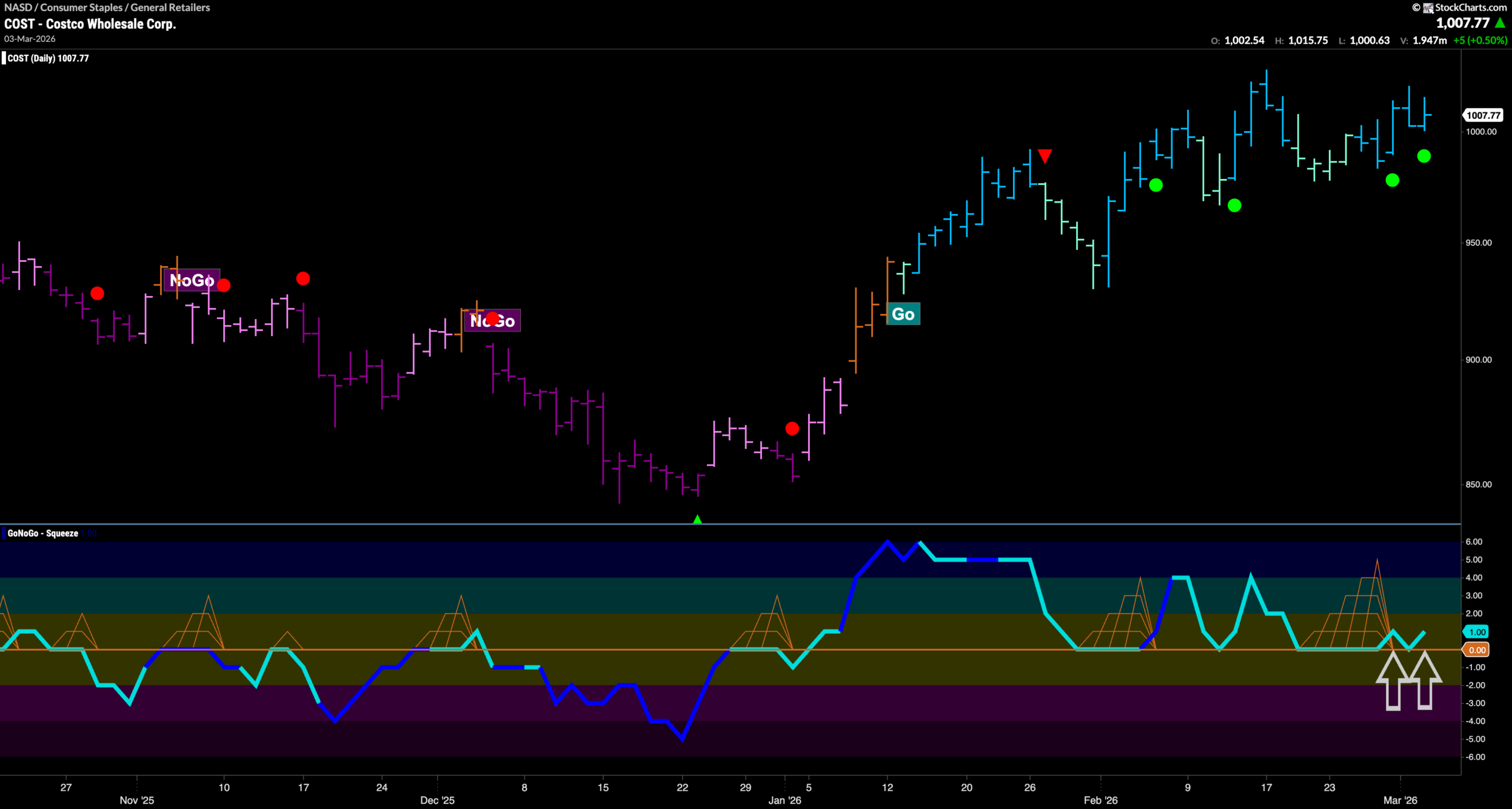Click the cyan 1.00 oscillator value tag
The width and height of the screenshot is (1512, 809).
point(1477,632)
